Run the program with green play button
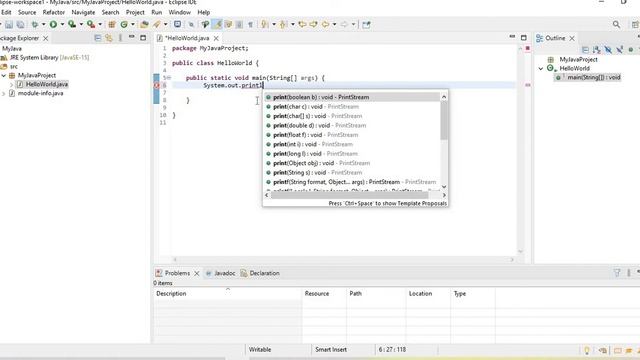 coord(53,24)
